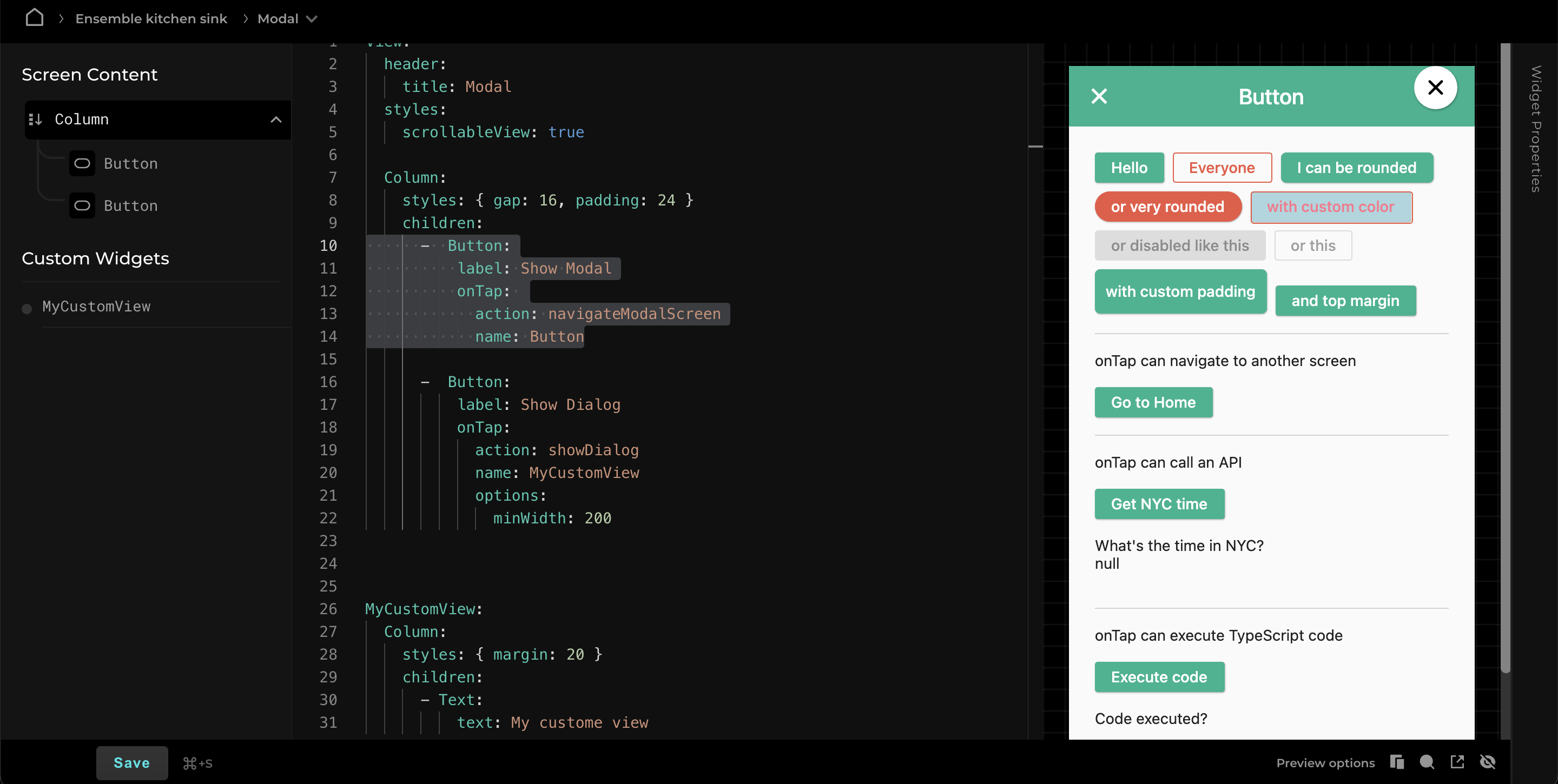Click the home icon in breadcrumb
Screen dimensions: 1558x784
35,17
